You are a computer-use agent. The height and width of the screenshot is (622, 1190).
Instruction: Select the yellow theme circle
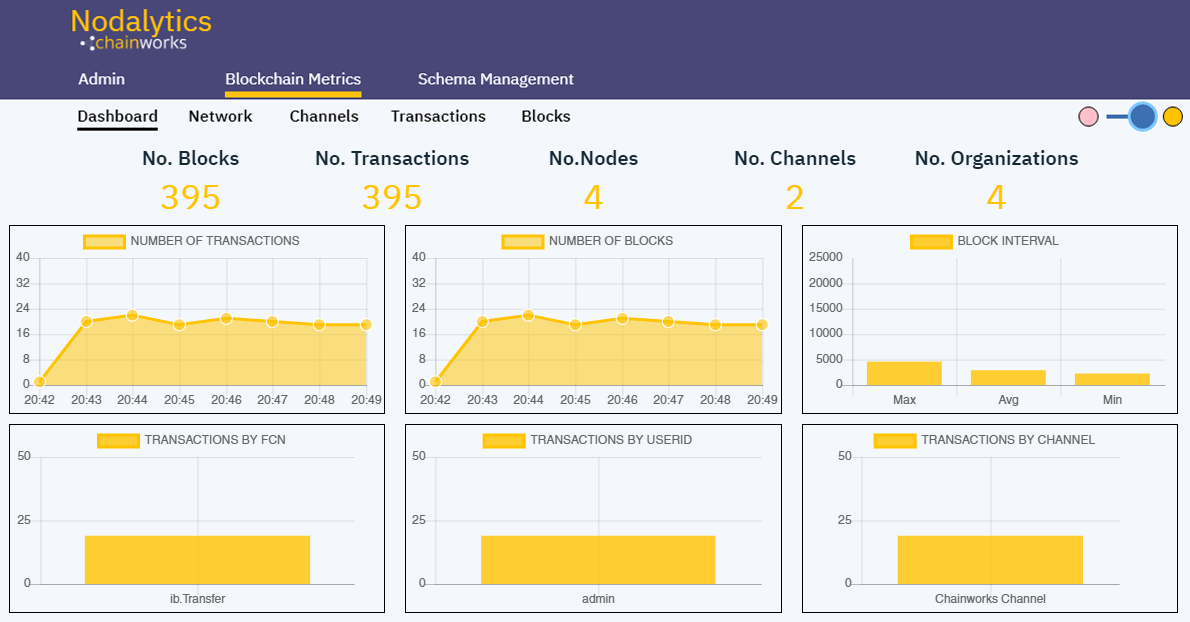click(x=1173, y=117)
